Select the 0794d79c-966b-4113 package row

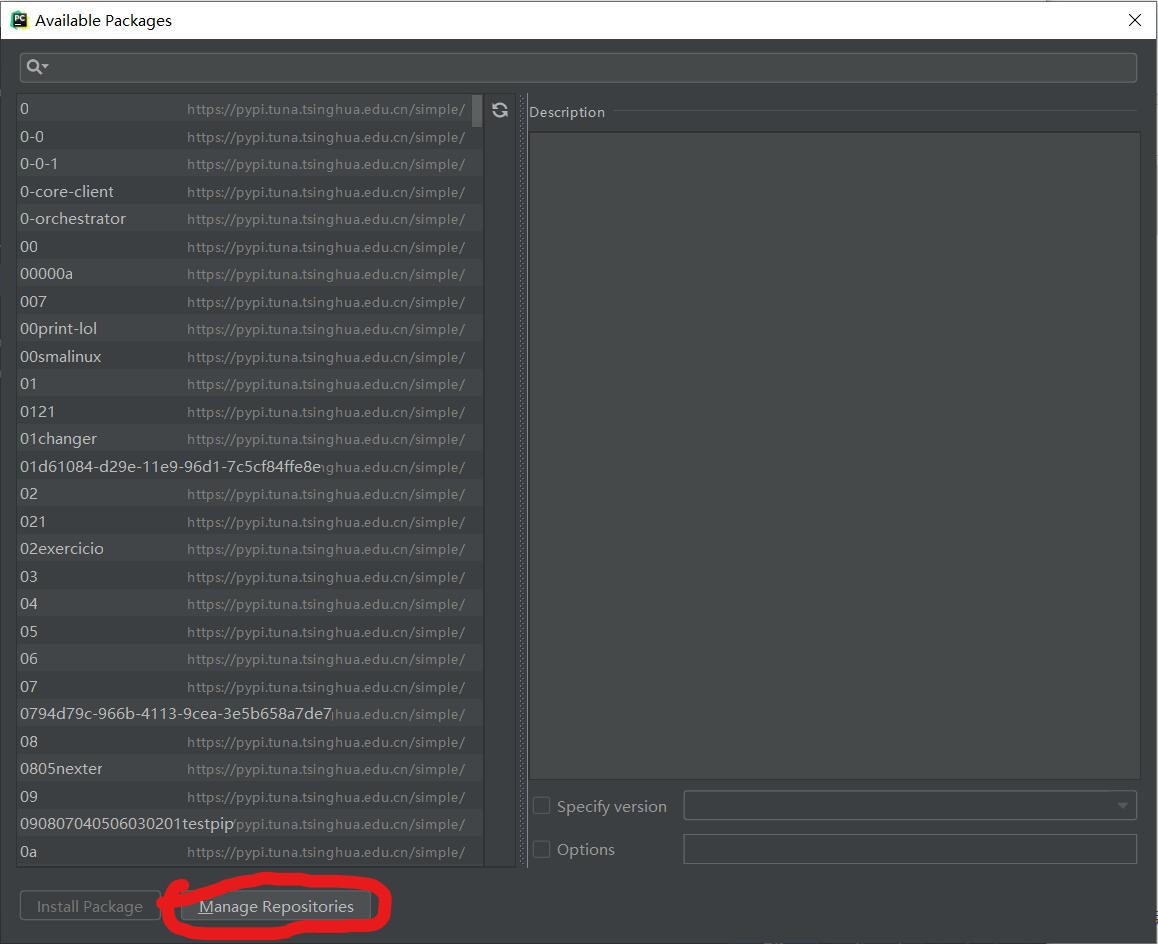250,714
